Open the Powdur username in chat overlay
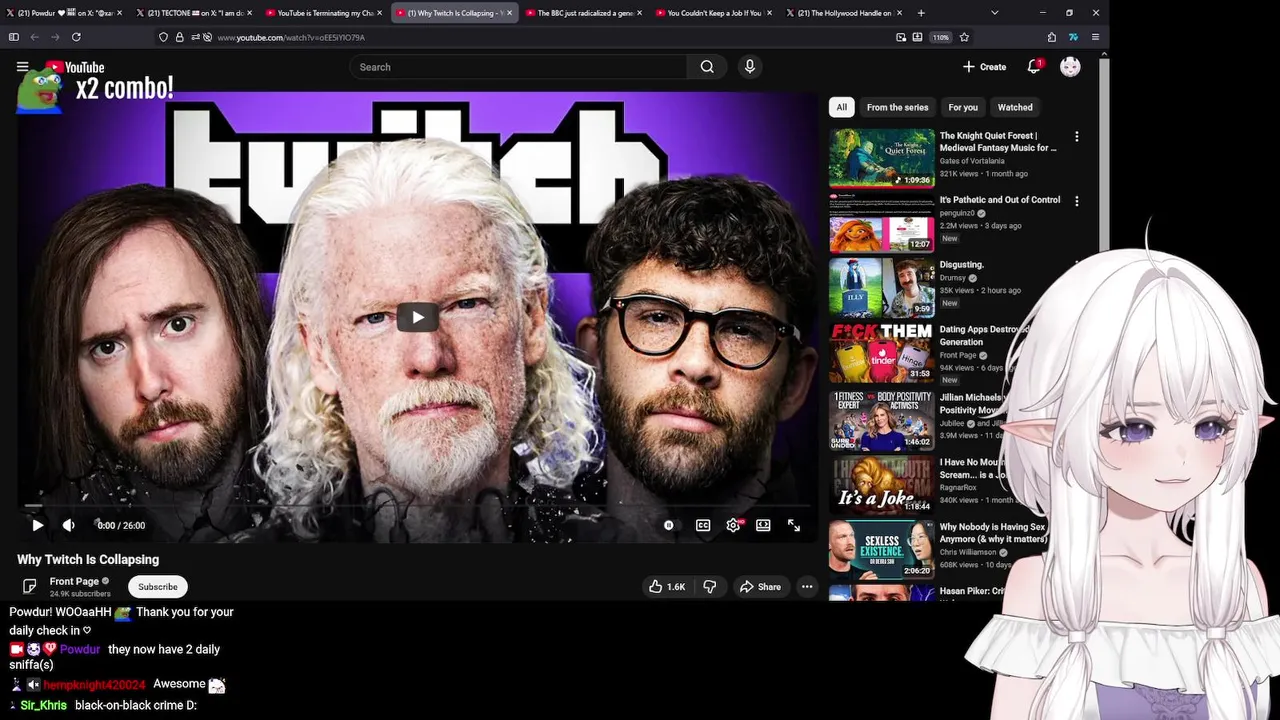 80,649
